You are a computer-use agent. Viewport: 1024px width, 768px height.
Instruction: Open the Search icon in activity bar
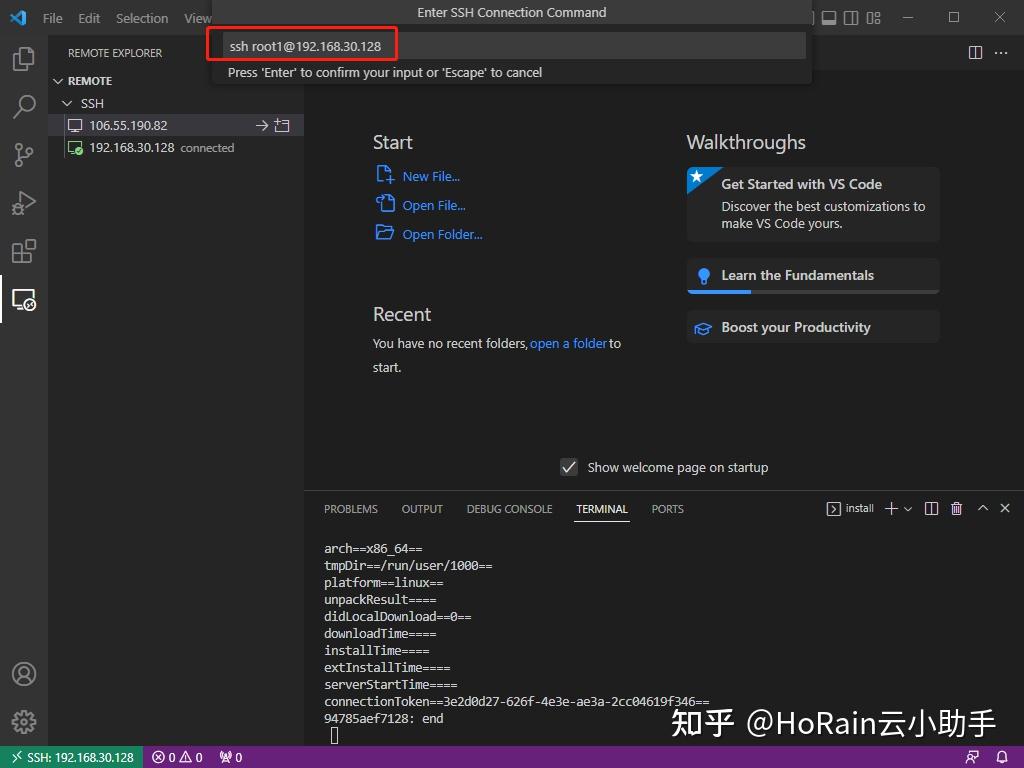point(24,107)
